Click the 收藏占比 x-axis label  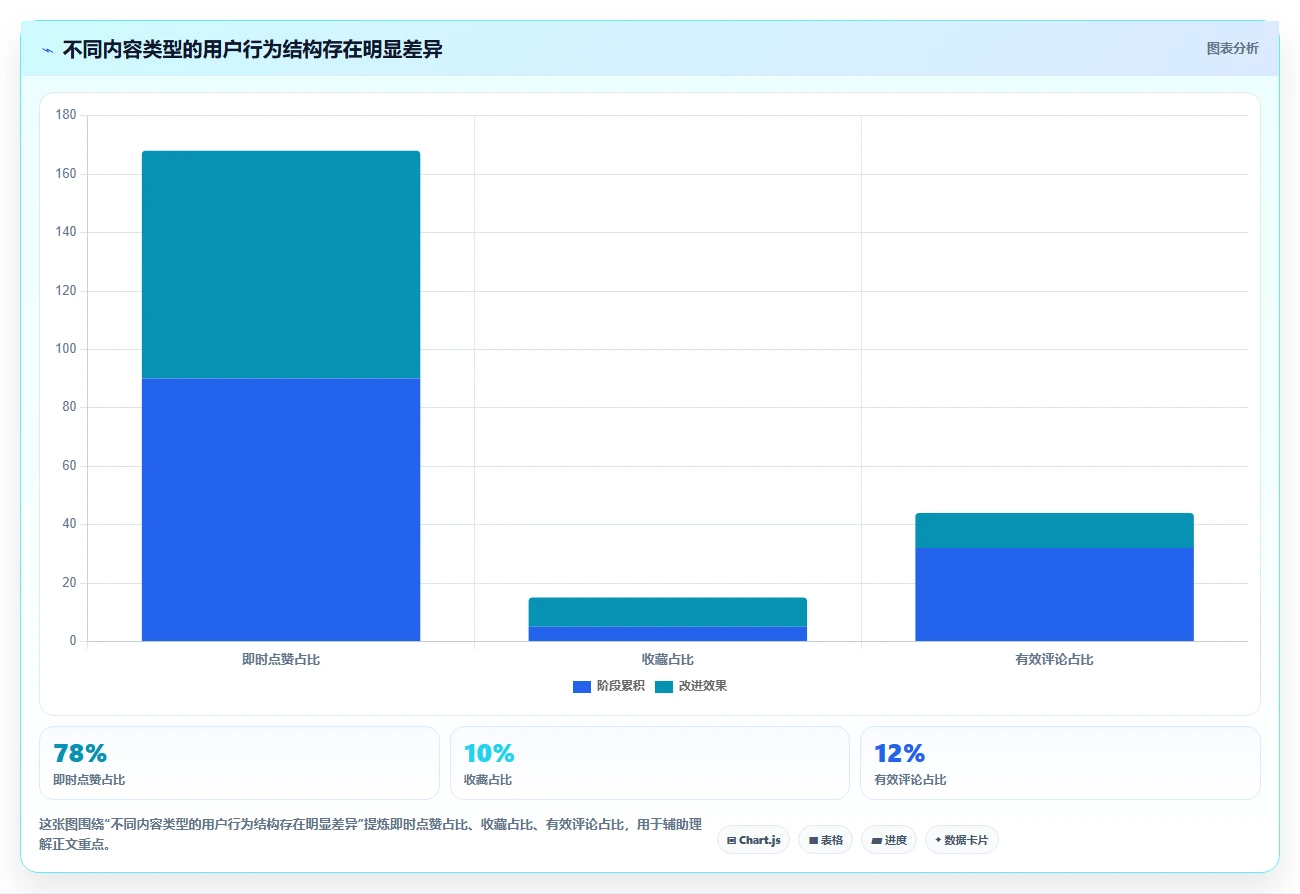click(x=668, y=660)
